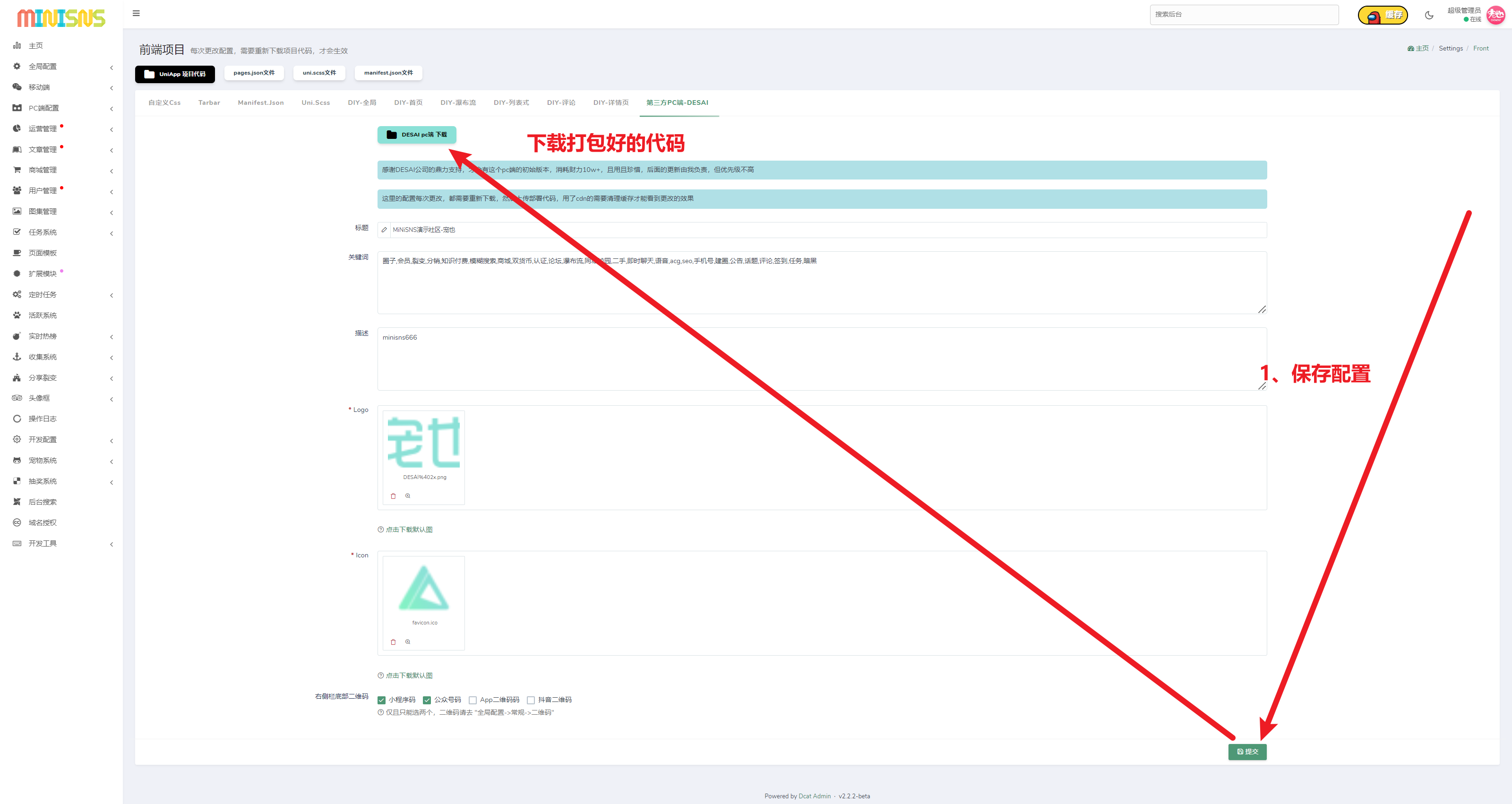Screen dimensions: 1512x804
Task: Switch to the DIY-首页 tab
Action: click(x=409, y=103)
